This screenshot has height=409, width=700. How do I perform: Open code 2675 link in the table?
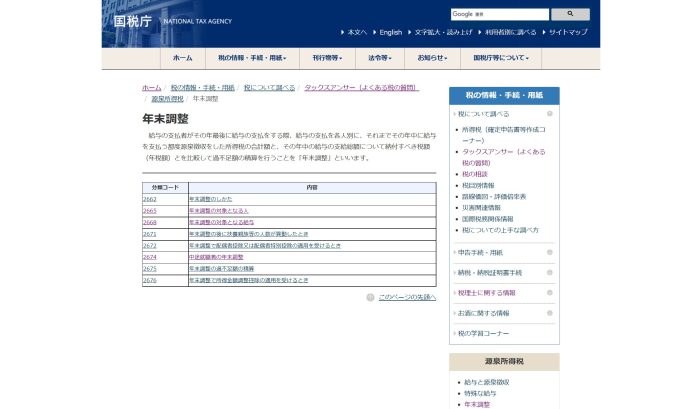pos(150,269)
